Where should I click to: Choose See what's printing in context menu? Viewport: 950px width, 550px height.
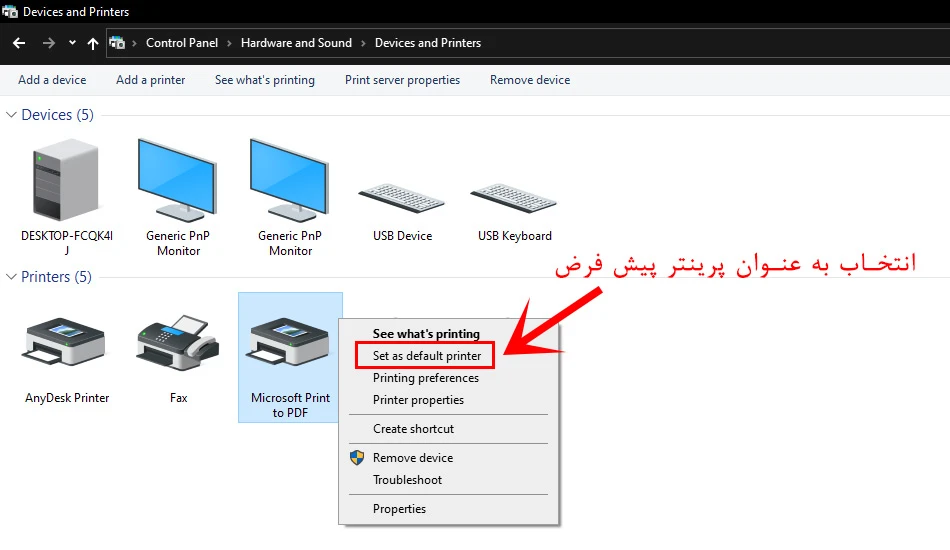click(426, 334)
